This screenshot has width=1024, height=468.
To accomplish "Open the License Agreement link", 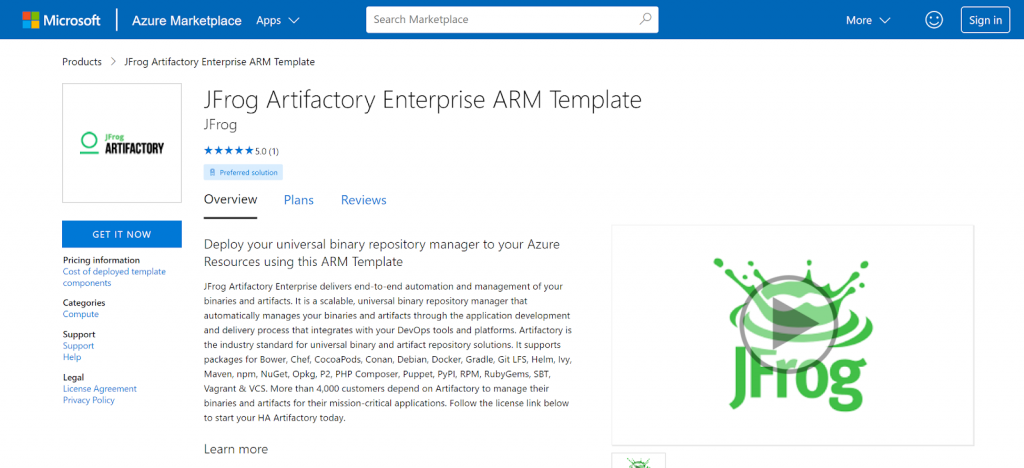I will [x=100, y=389].
